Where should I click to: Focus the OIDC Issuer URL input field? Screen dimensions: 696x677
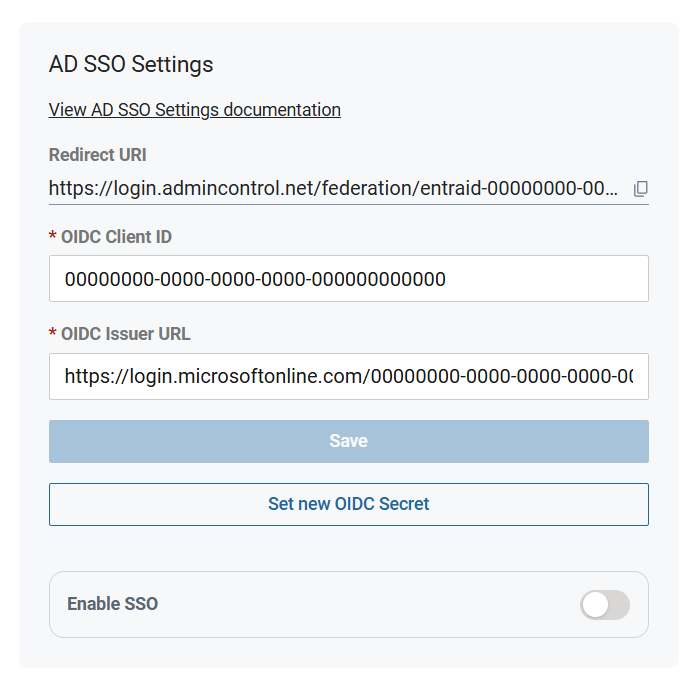(349, 376)
